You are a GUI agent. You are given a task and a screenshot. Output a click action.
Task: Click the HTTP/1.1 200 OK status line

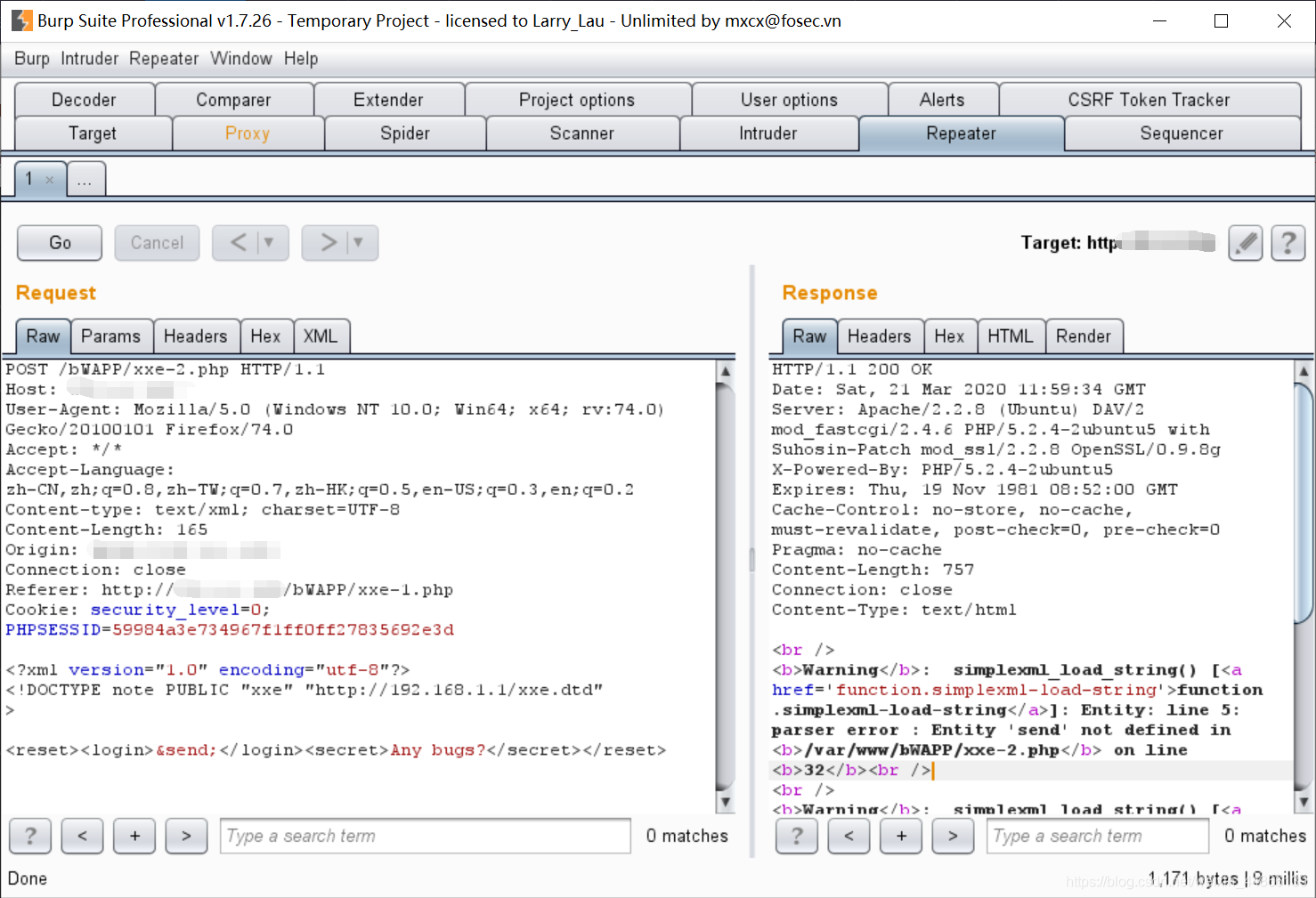(x=852, y=369)
